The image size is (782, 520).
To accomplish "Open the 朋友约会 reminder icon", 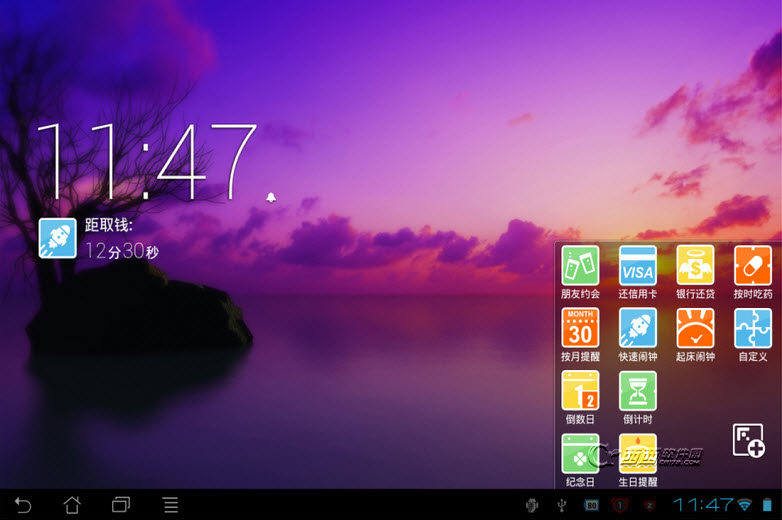I will coord(580,265).
